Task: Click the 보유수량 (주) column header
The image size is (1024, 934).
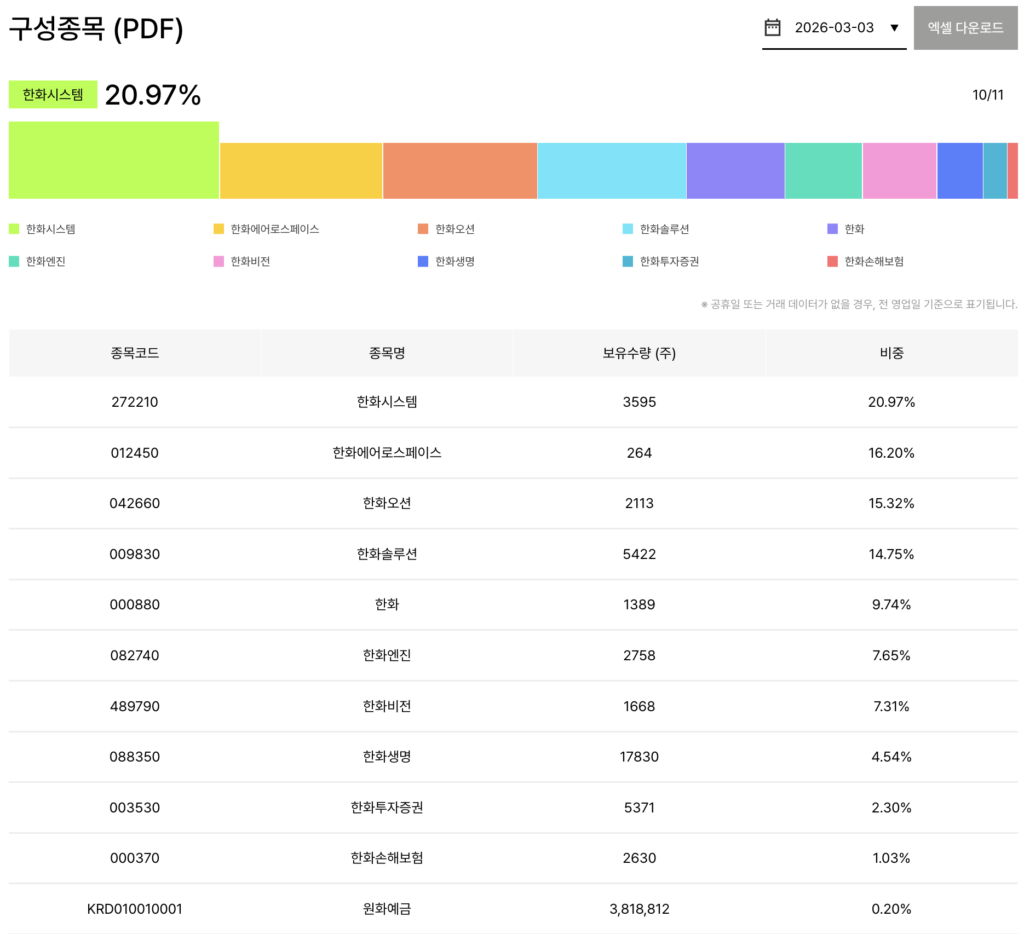Action: 639,353
